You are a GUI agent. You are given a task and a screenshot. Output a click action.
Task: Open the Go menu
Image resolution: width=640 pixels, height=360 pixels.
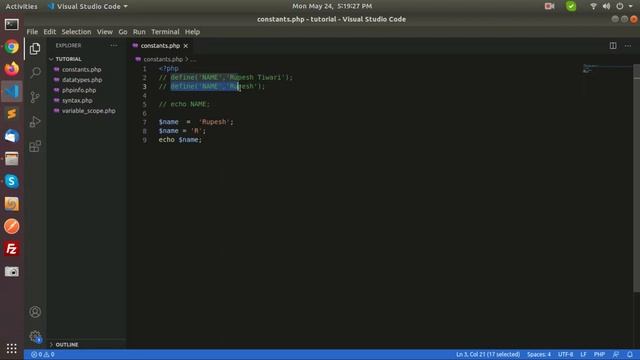tap(123, 32)
